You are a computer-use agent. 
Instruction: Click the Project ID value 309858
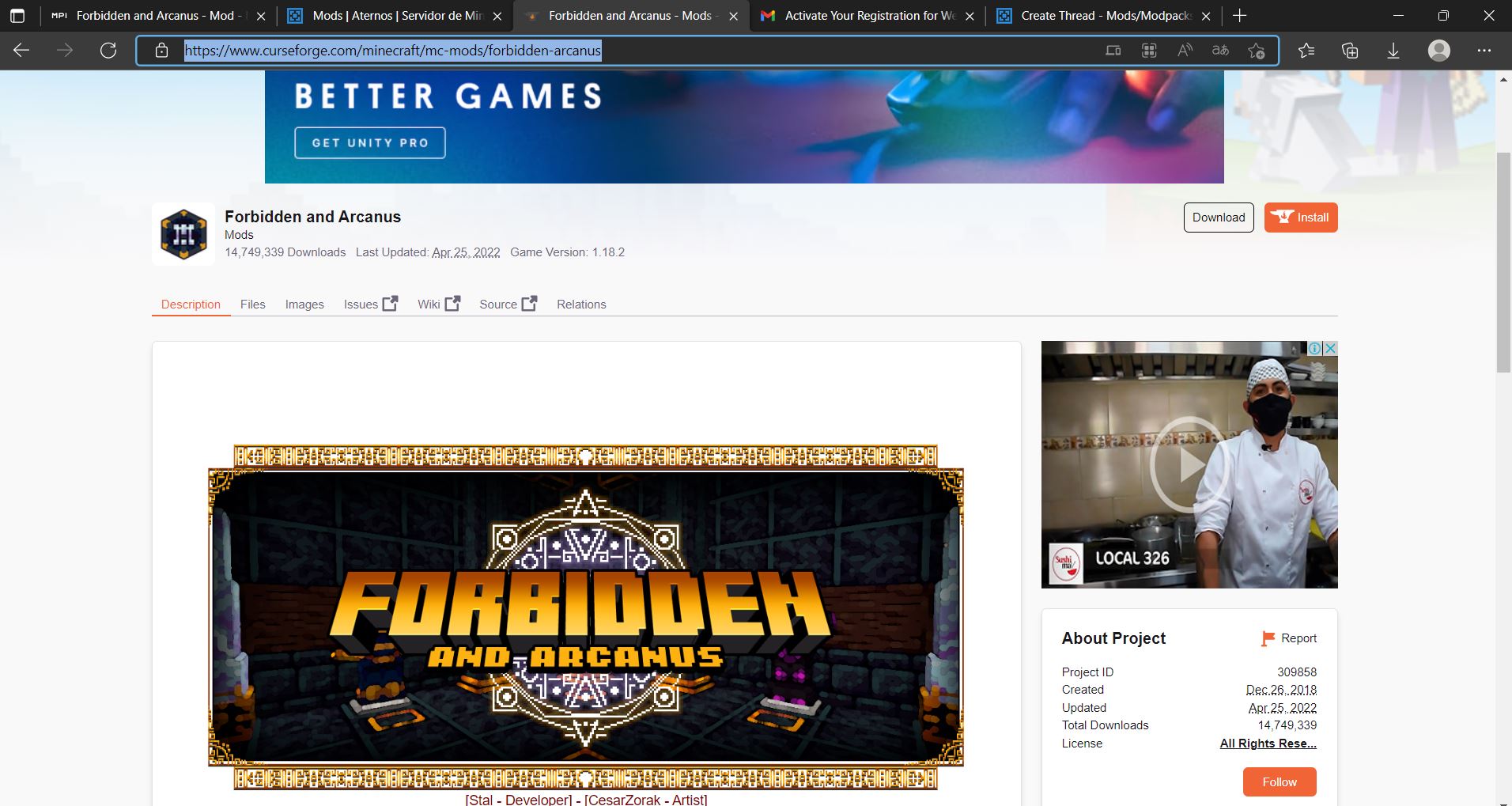pos(1297,672)
